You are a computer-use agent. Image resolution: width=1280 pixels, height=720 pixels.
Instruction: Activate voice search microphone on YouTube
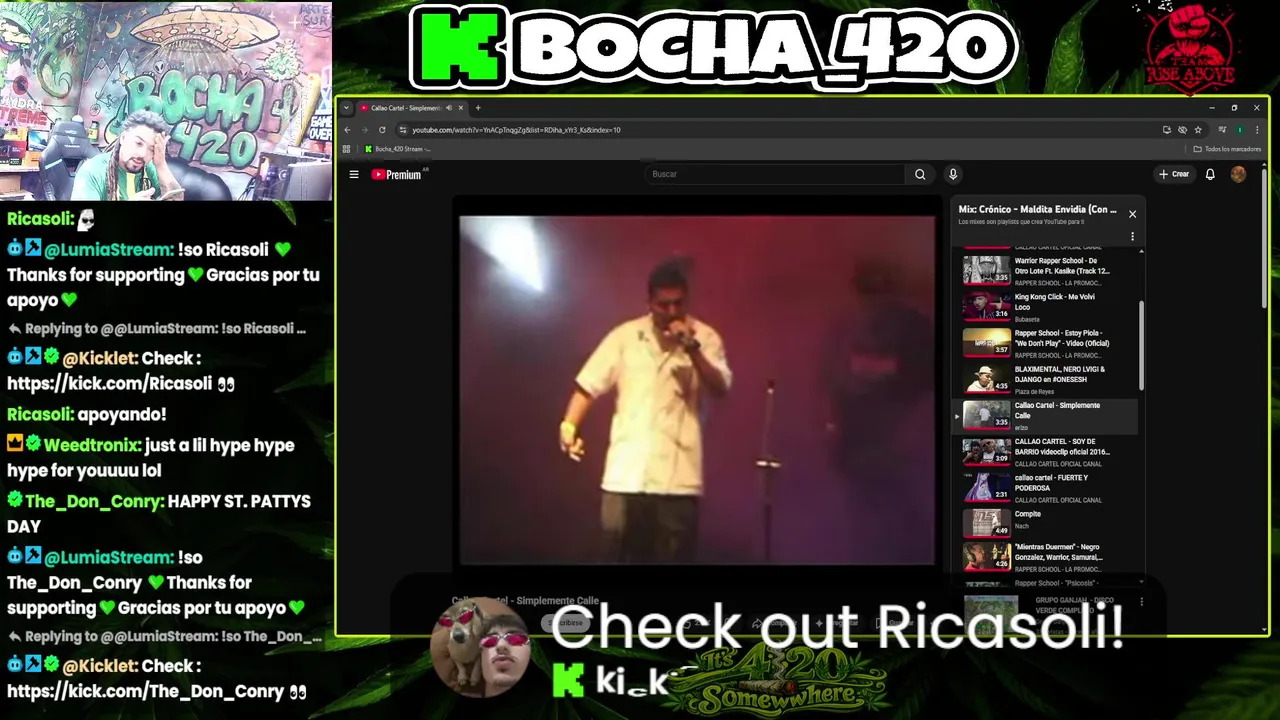click(x=953, y=174)
